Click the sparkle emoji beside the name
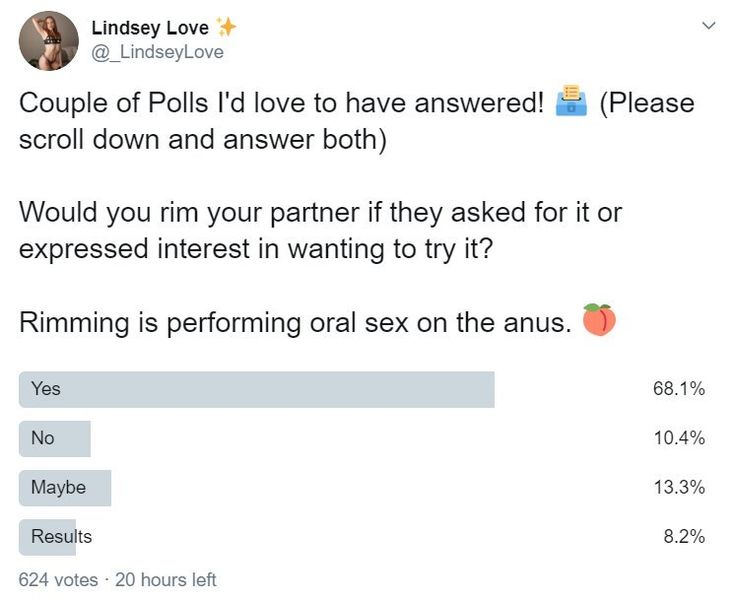This screenshot has height=600, width=735. point(229,27)
